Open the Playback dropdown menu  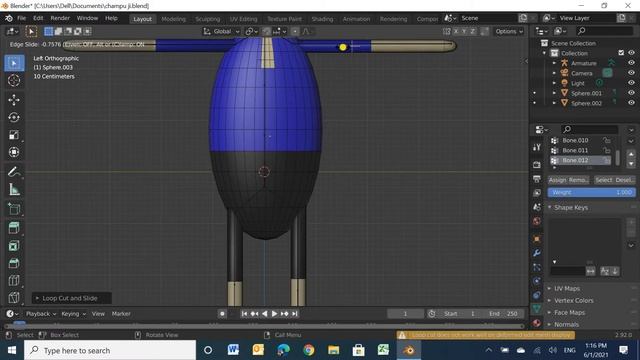(x=41, y=314)
